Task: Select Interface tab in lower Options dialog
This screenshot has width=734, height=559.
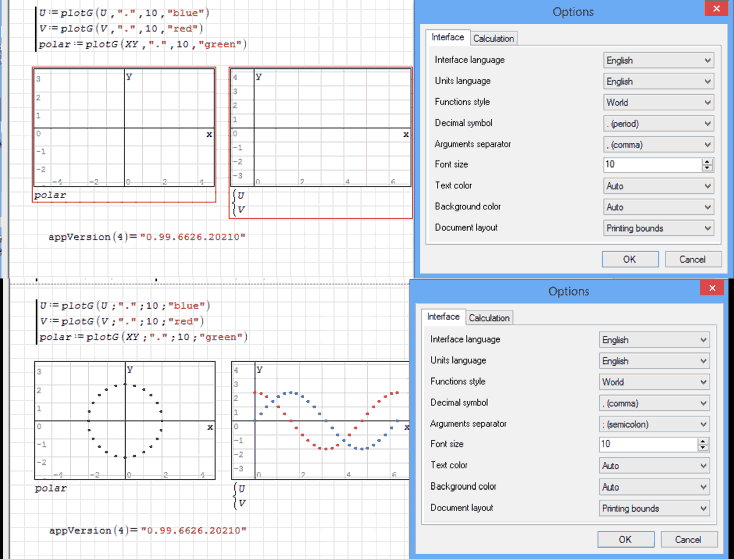Action: pos(443,317)
